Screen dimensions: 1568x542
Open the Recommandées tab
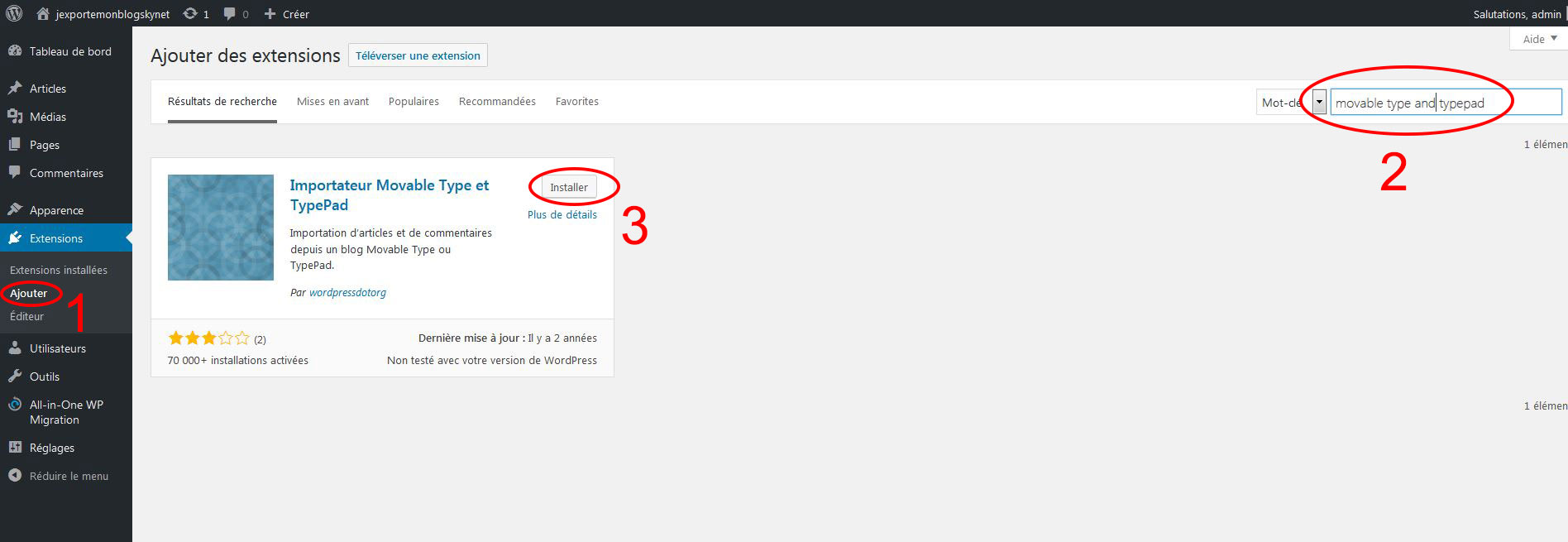point(497,102)
